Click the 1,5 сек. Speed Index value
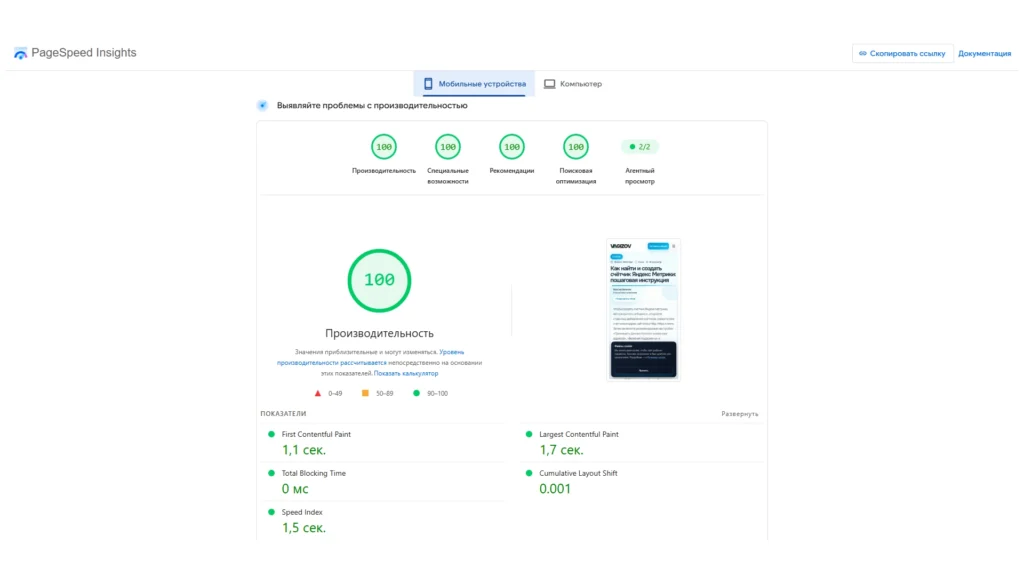Image resolution: width=1024 pixels, height=576 pixels. coord(304,528)
